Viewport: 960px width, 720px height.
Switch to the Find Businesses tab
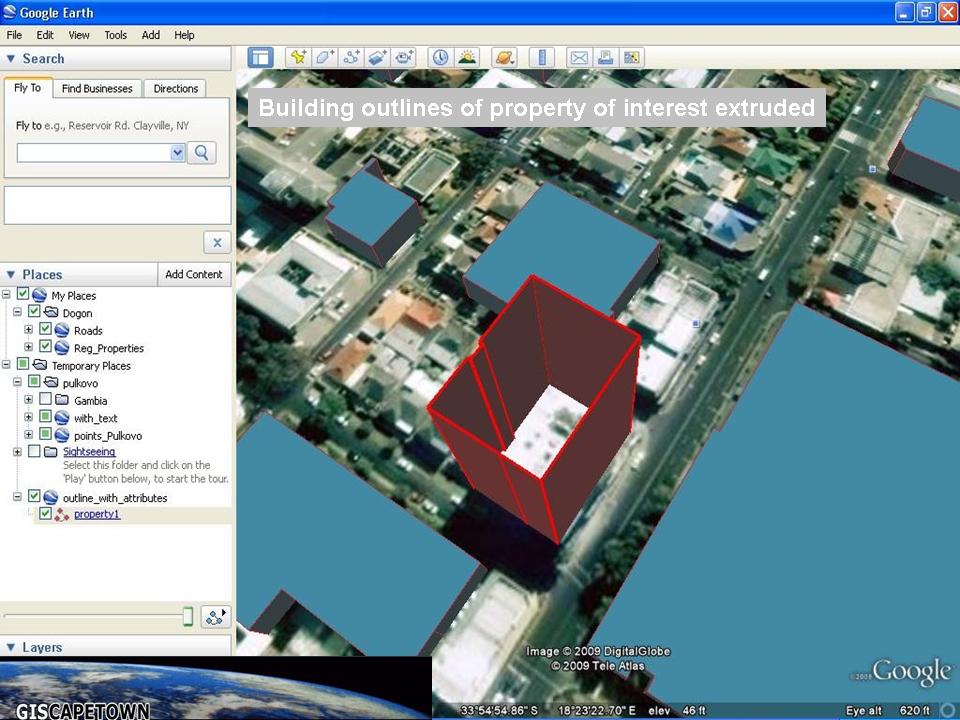point(97,88)
